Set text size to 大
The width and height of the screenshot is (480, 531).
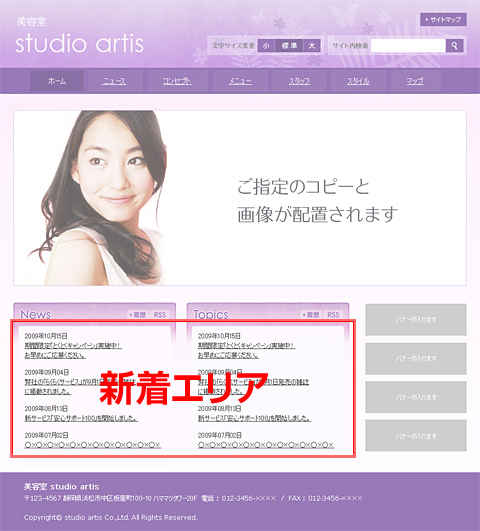pos(312,46)
